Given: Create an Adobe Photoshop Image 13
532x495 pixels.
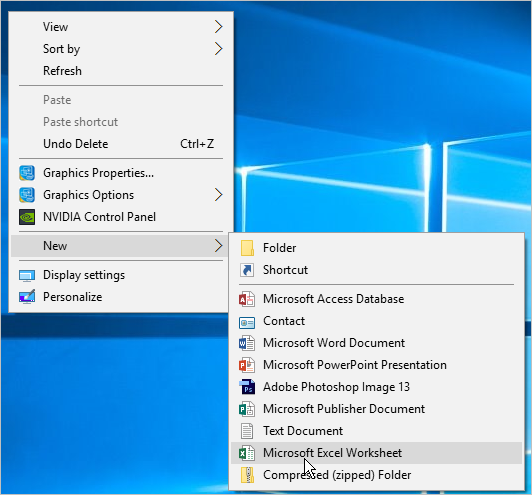Looking at the screenshot, I should pos(377,387).
